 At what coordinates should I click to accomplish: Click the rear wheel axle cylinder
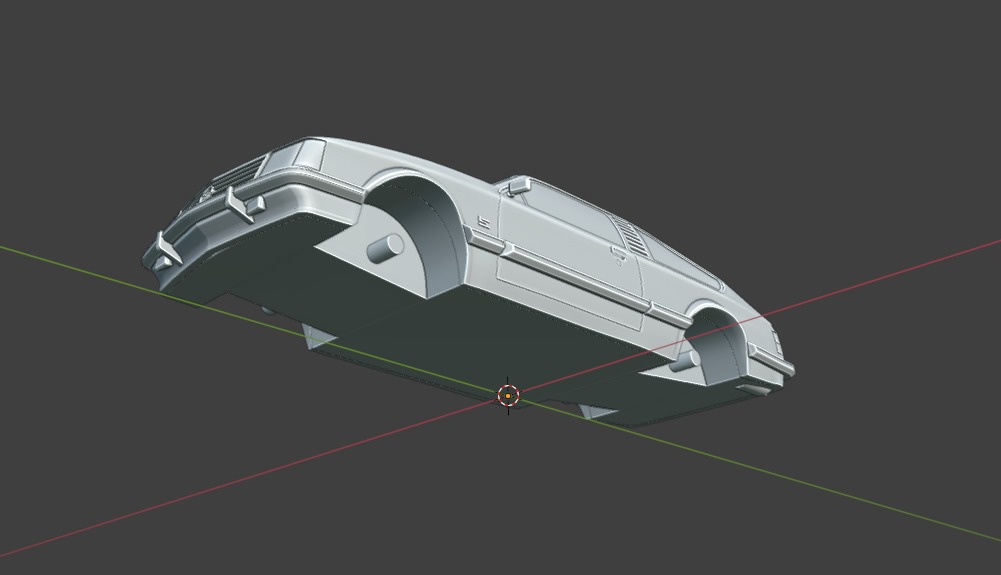(x=684, y=361)
